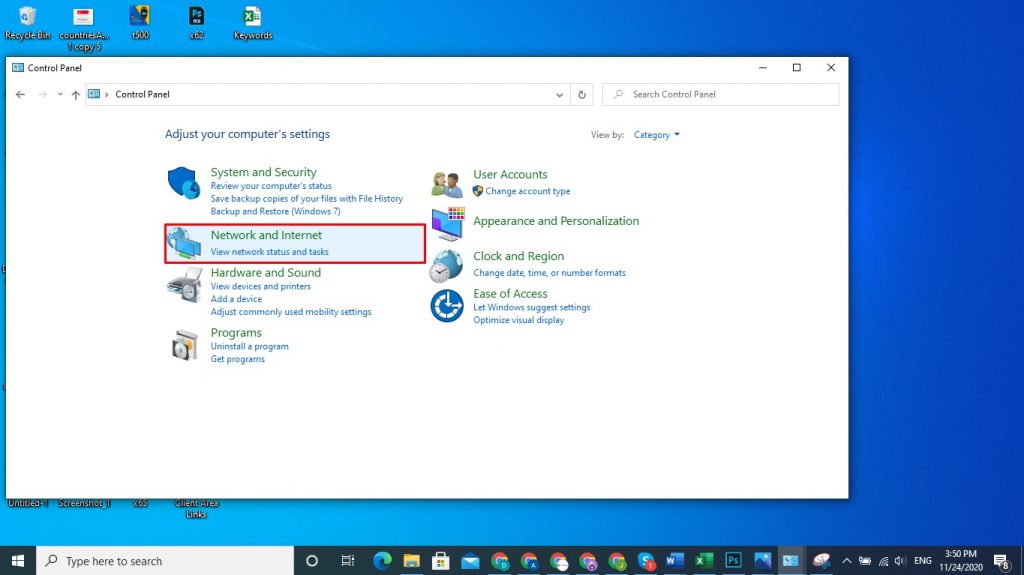Open Microsoft Edge from the taskbar

[382, 561]
